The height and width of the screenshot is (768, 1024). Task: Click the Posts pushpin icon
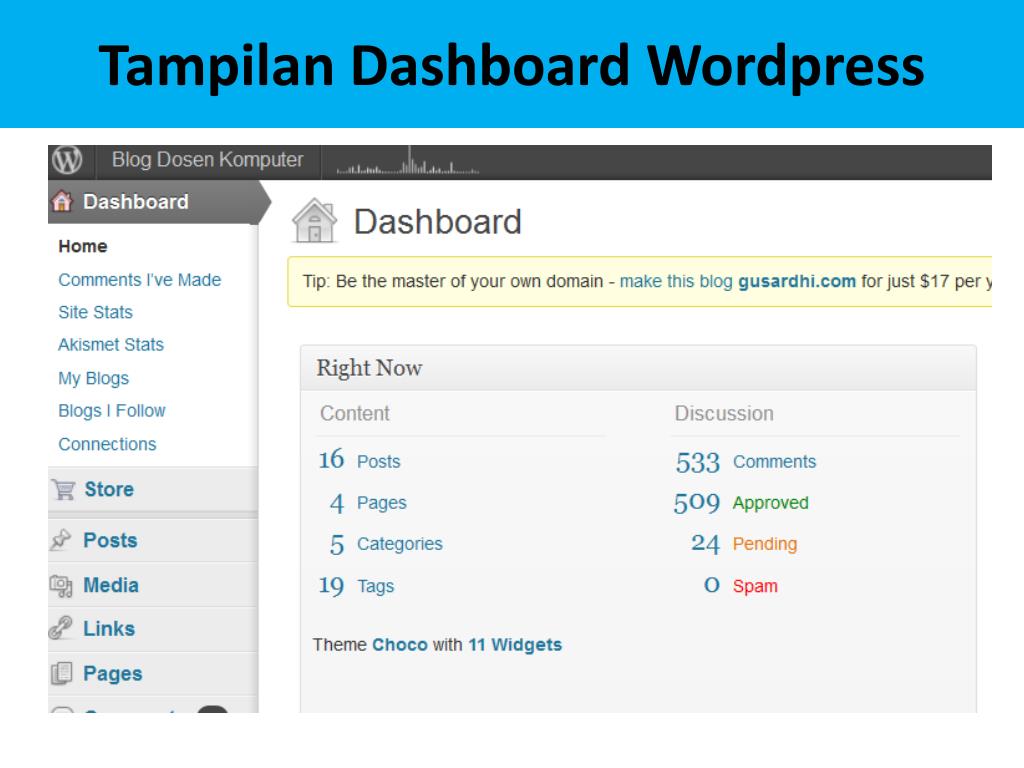coord(61,540)
